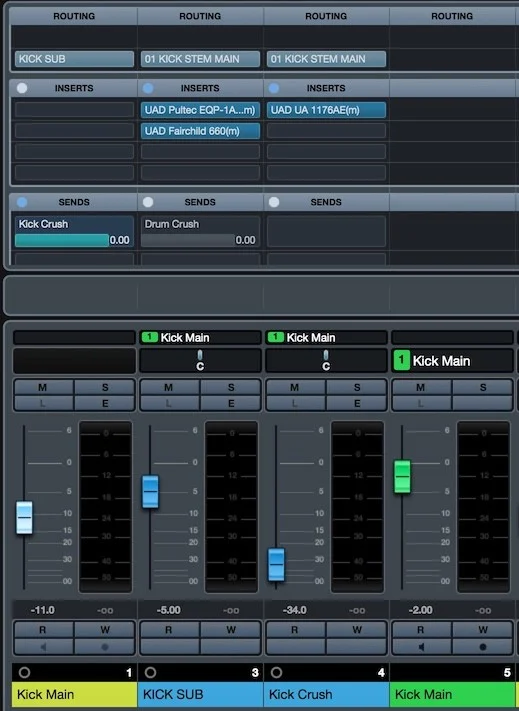
Task: Click SENDS header above Drum Crush
Action: (x=200, y=202)
